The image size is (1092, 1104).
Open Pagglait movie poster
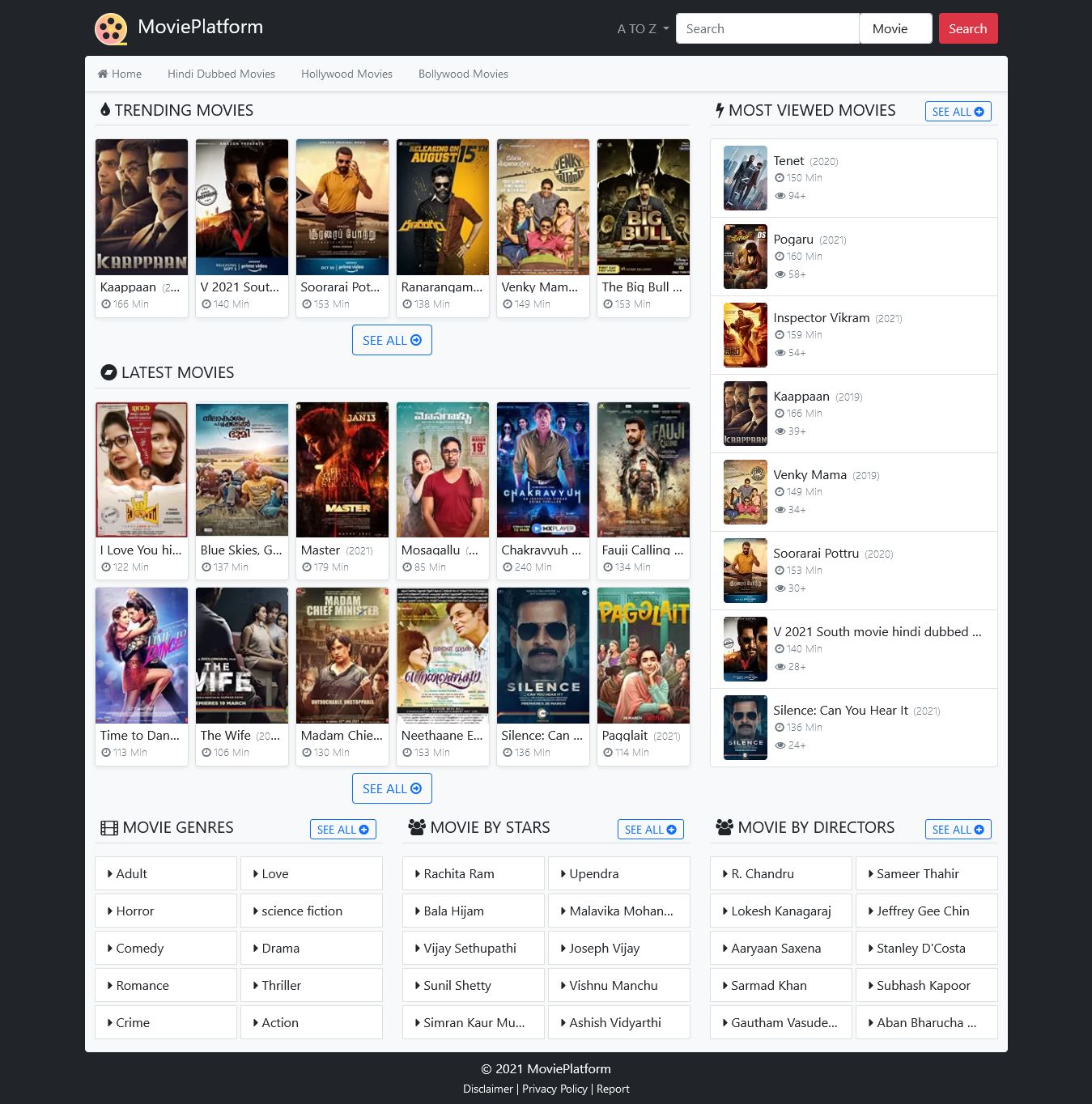tap(644, 656)
